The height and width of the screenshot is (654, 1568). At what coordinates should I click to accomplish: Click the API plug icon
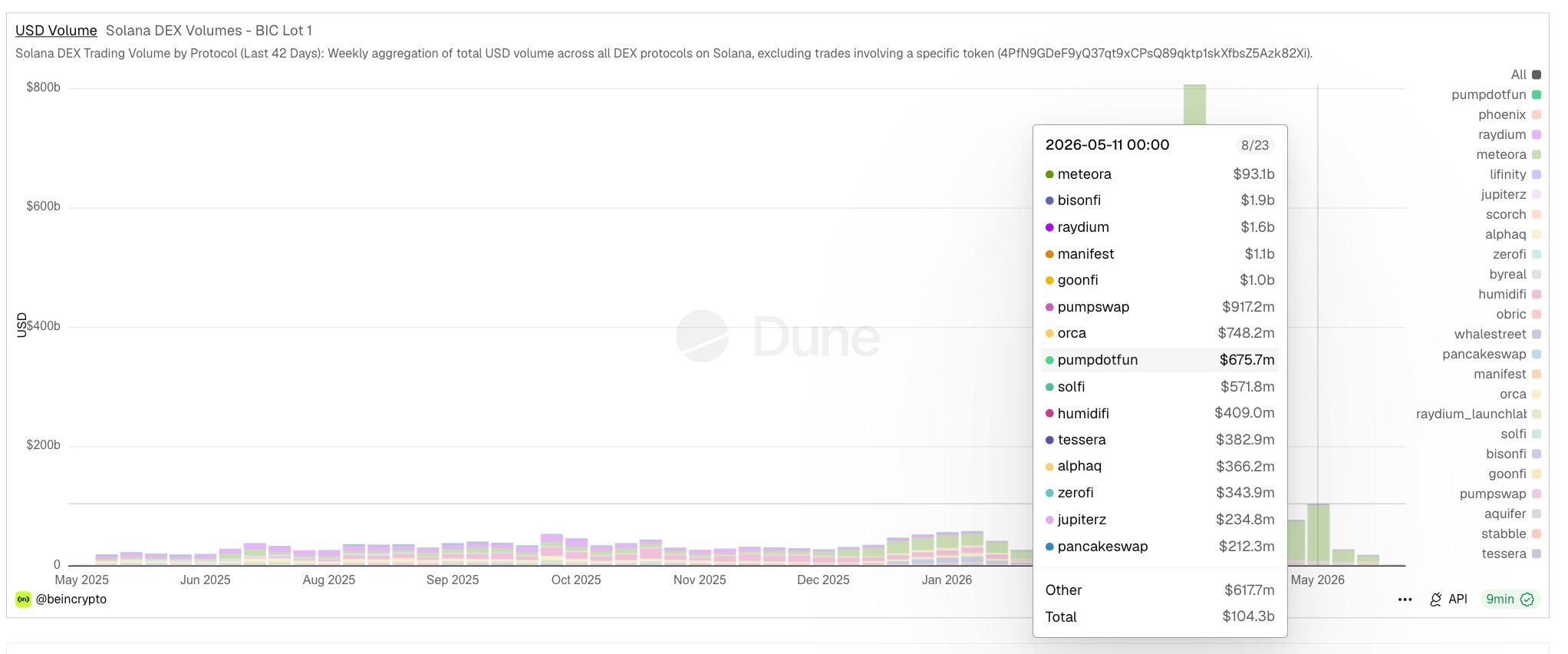pyautogui.click(x=1436, y=599)
